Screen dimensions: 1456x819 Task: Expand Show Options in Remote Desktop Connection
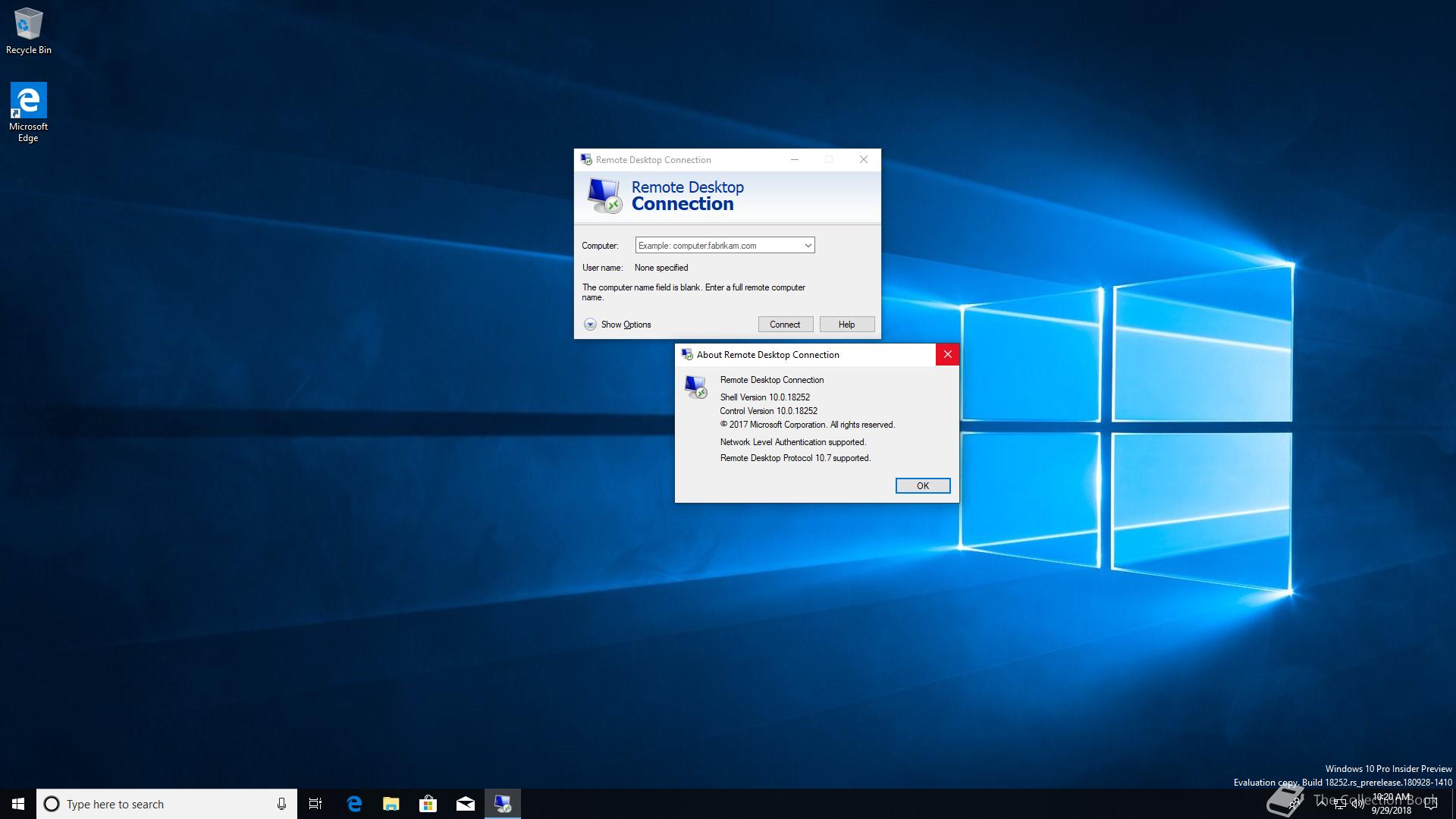pyautogui.click(x=617, y=325)
